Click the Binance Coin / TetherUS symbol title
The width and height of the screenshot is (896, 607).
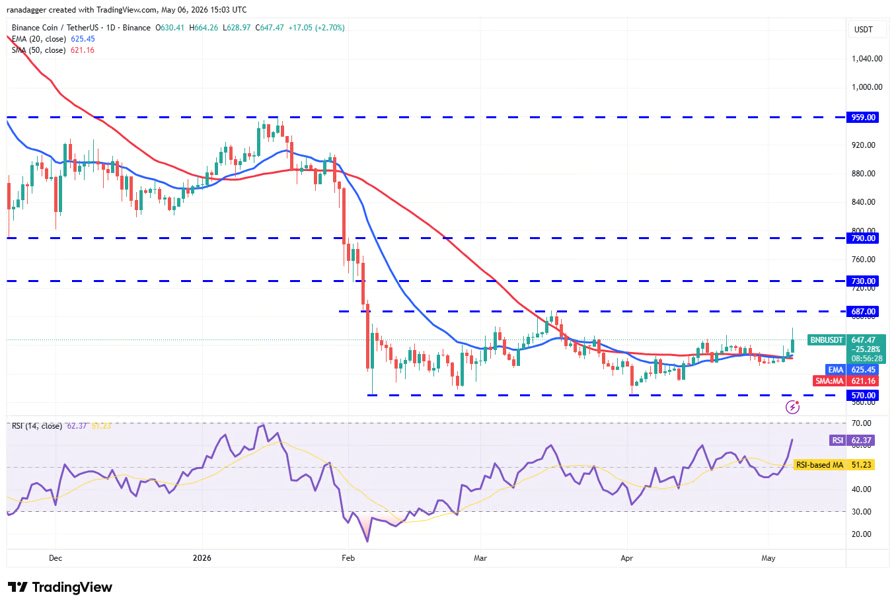pyautogui.click(x=81, y=27)
